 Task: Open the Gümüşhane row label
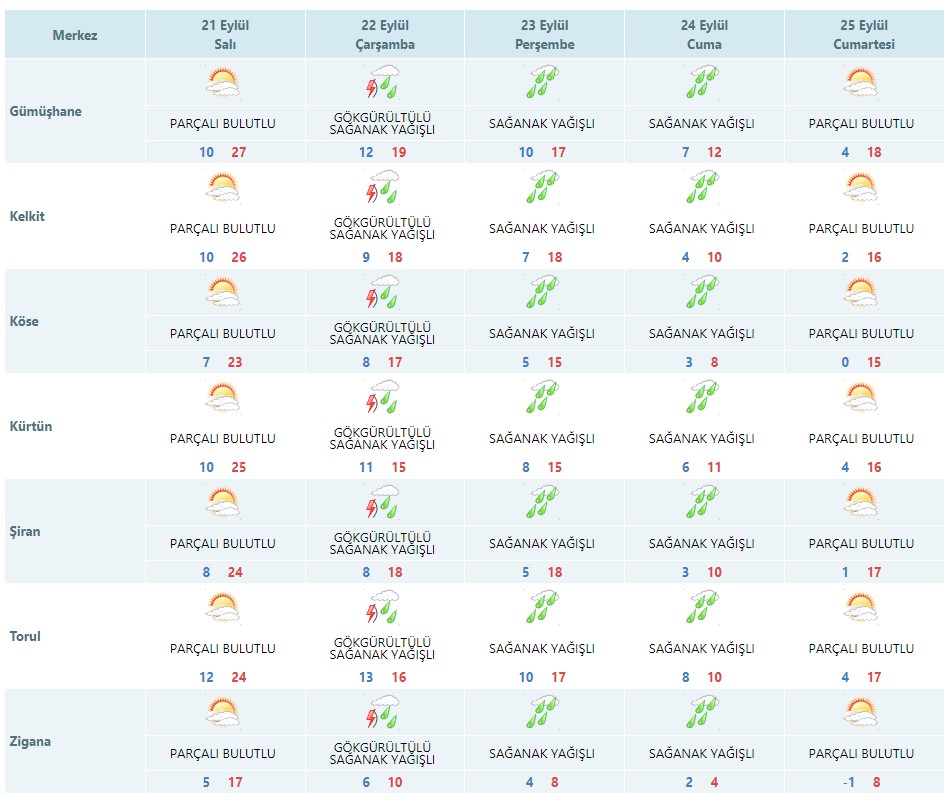coord(45,111)
